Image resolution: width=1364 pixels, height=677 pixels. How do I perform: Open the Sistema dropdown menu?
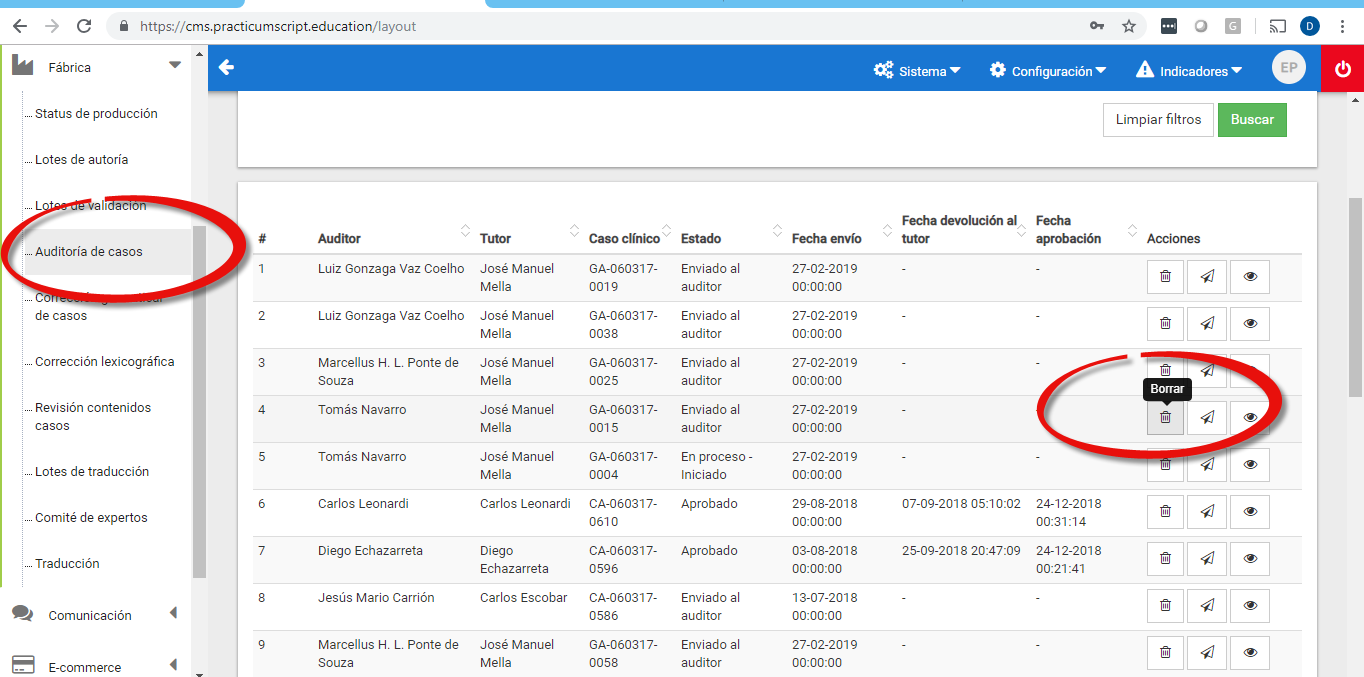[917, 71]
